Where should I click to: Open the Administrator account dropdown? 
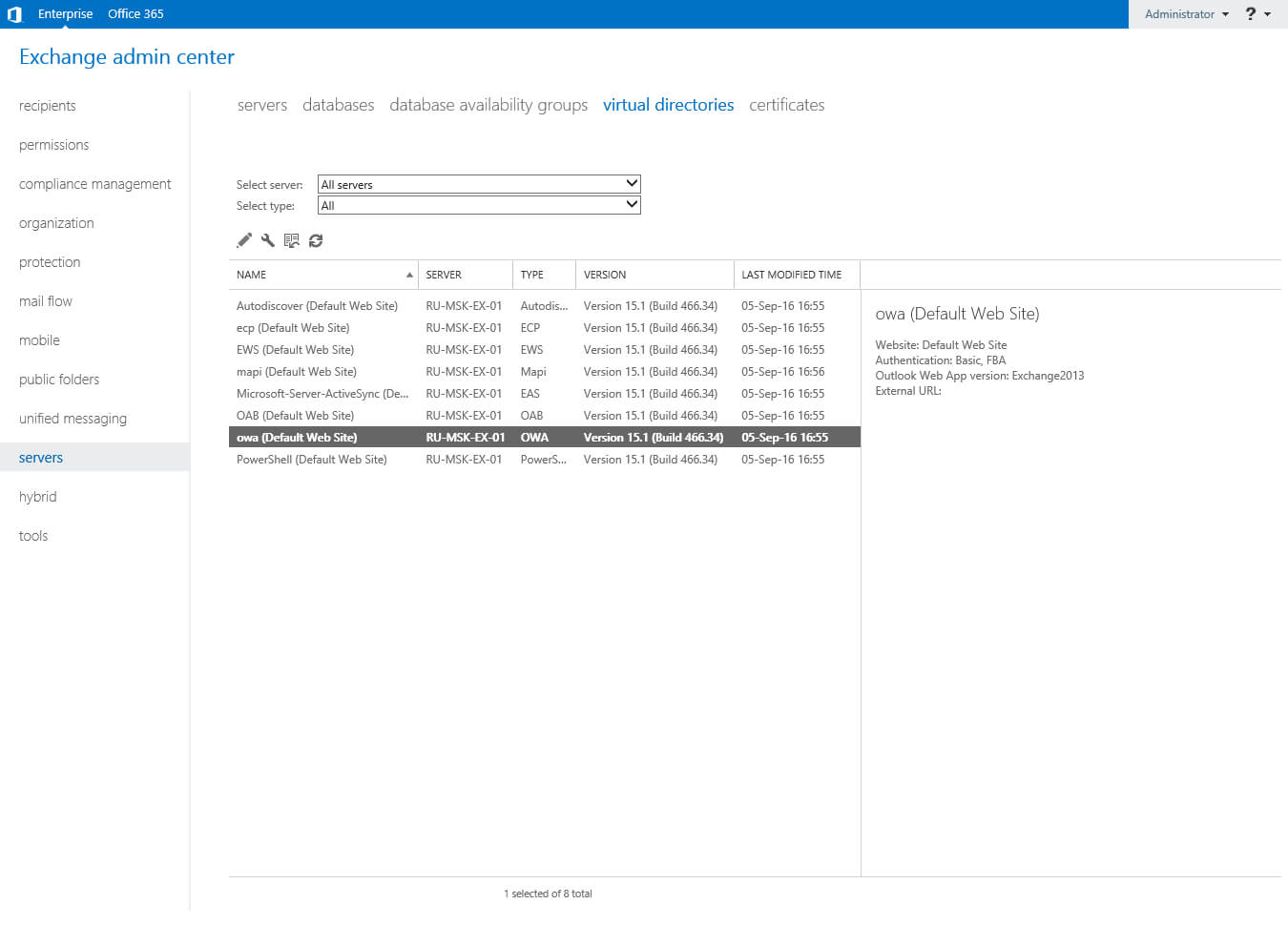tap(1186, 14)
